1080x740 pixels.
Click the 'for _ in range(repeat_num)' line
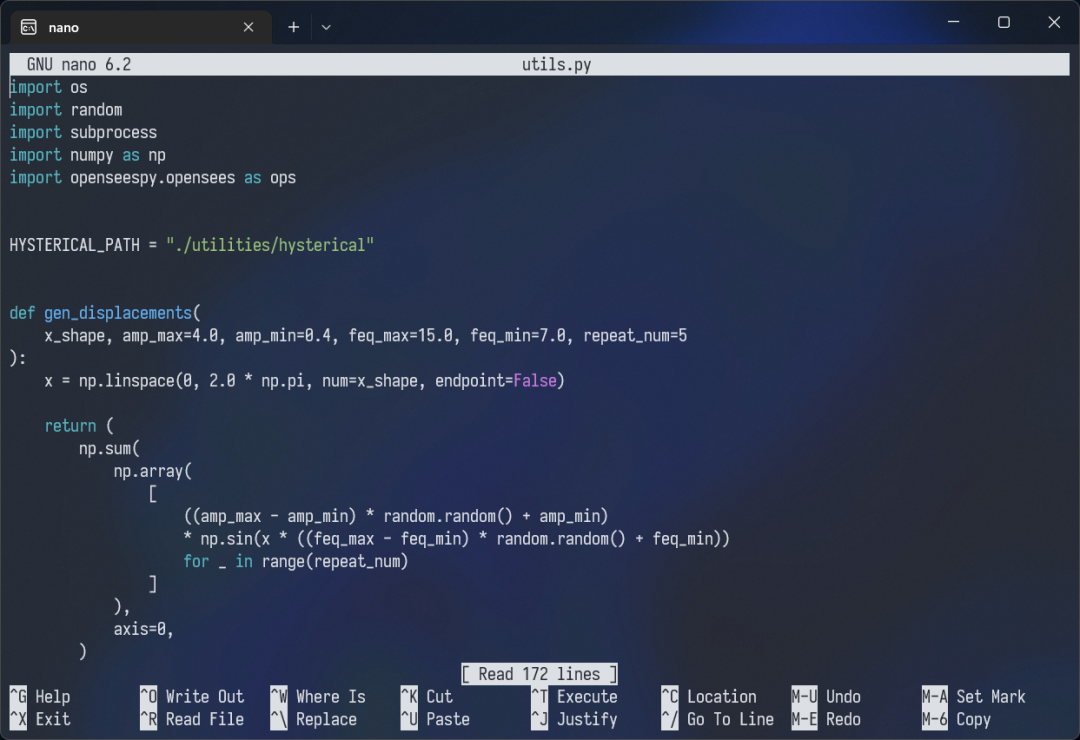[x=296, y=562]
